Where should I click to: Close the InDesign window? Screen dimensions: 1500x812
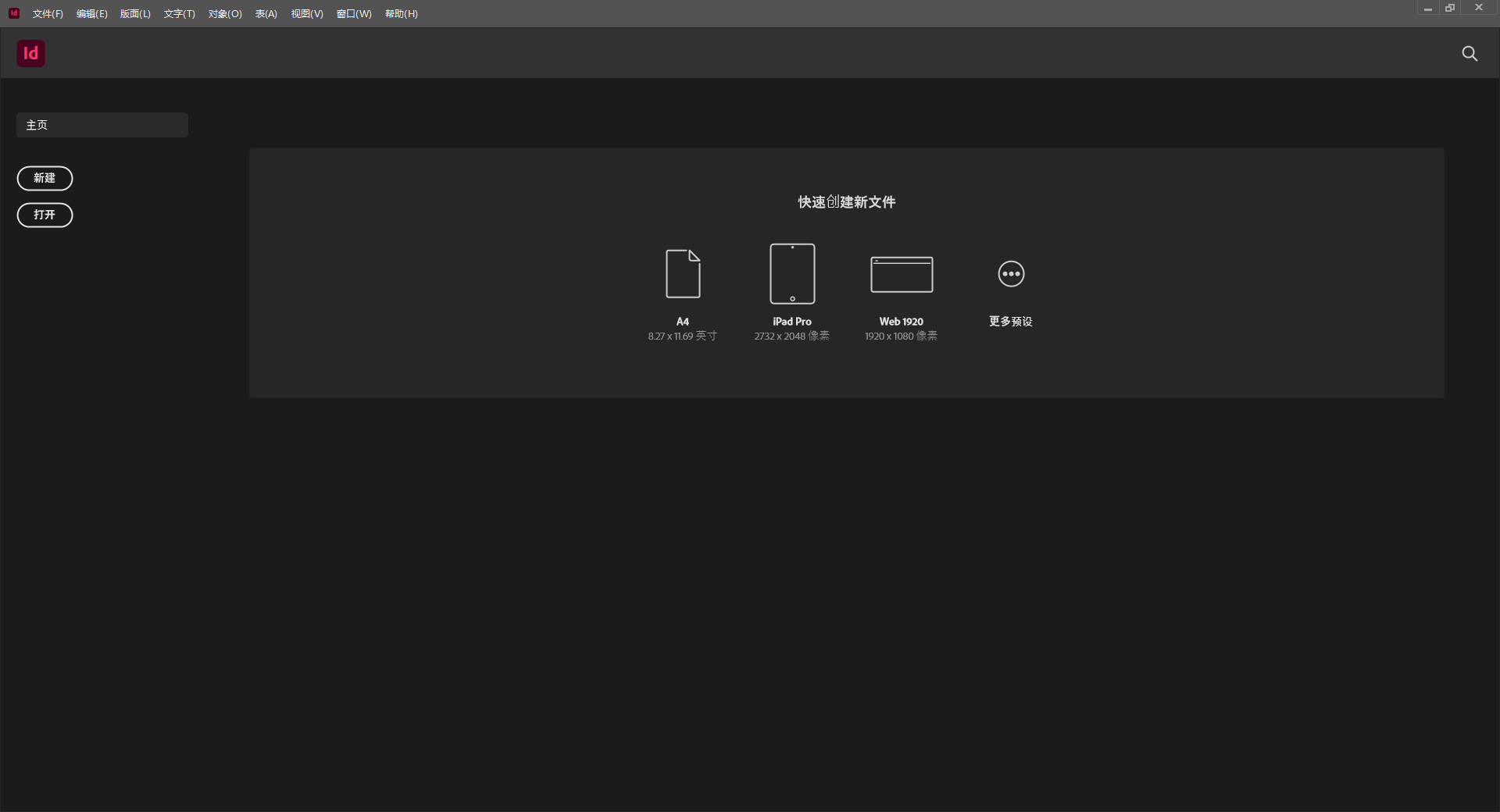coord(1478,8)
